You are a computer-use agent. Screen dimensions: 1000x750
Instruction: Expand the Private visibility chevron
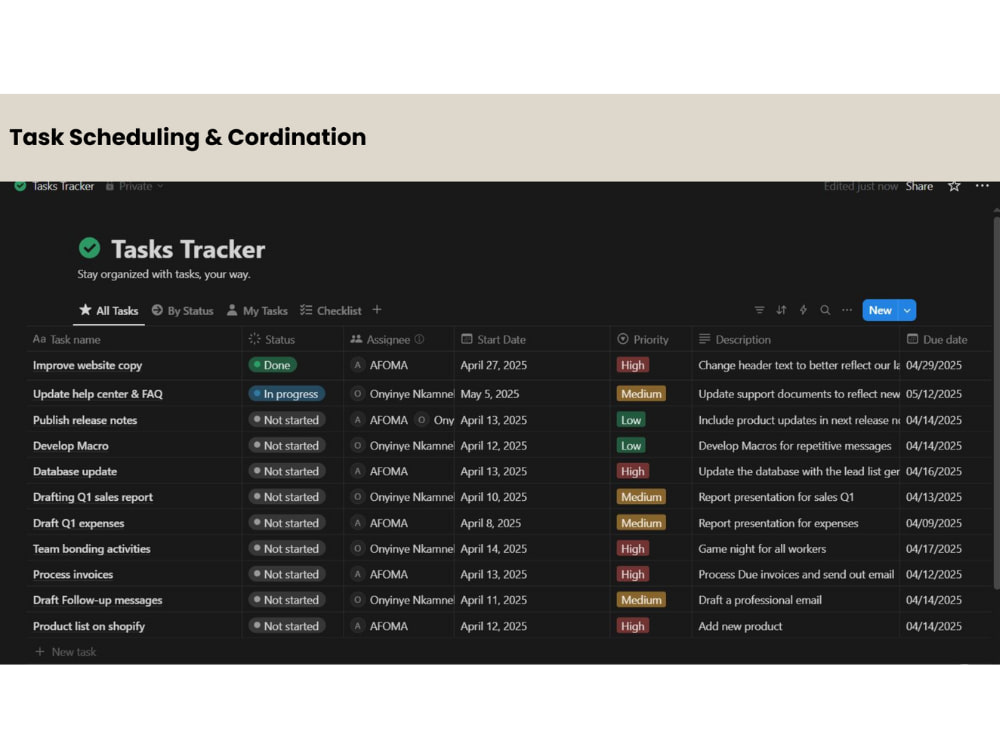point(160,186)
